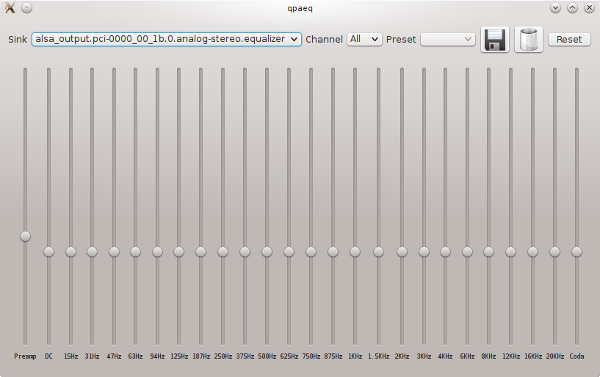Click the Preamp label text
Screen dimensions: 600x377
[25, 356]
